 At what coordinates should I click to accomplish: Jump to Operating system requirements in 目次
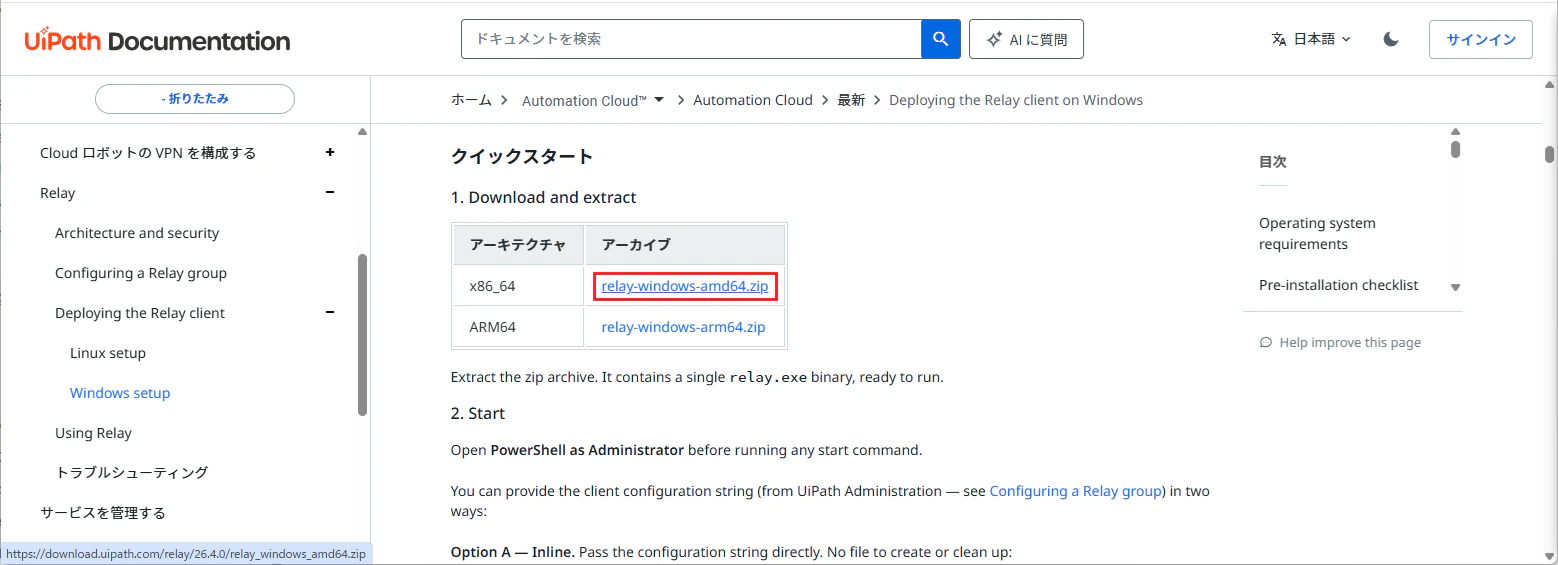[x=1317, y=233]
